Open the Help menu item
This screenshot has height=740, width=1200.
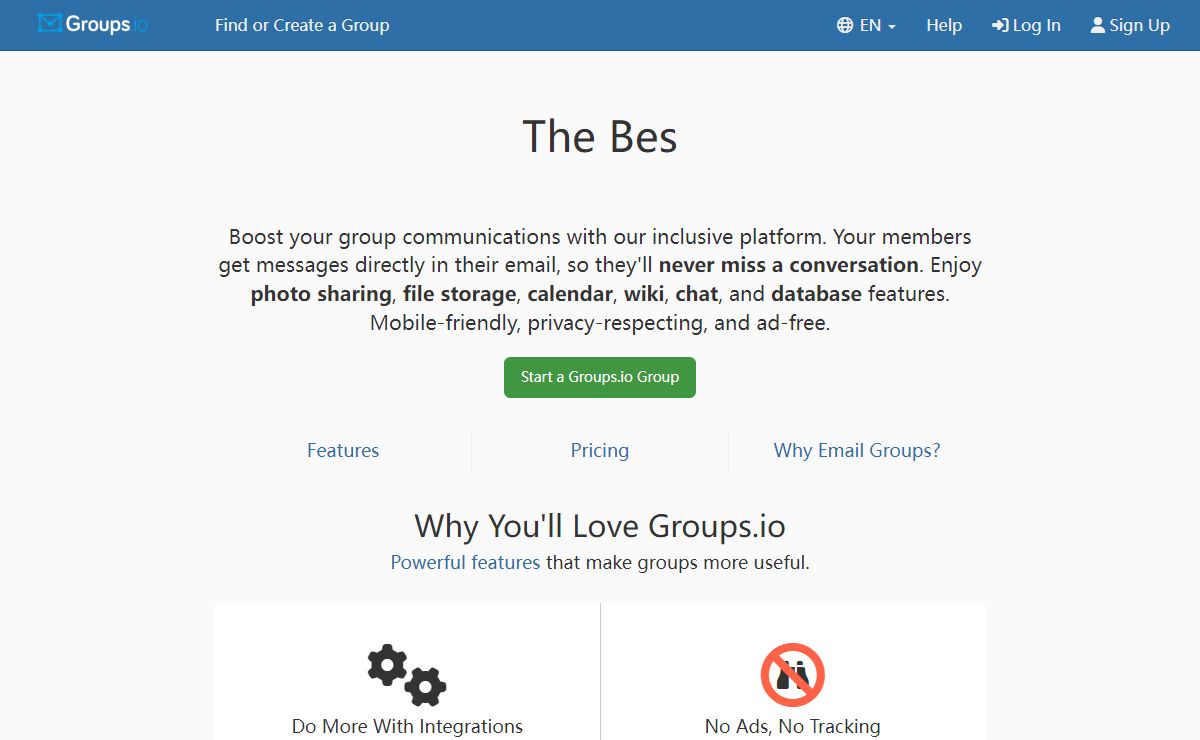click(944, 26)
